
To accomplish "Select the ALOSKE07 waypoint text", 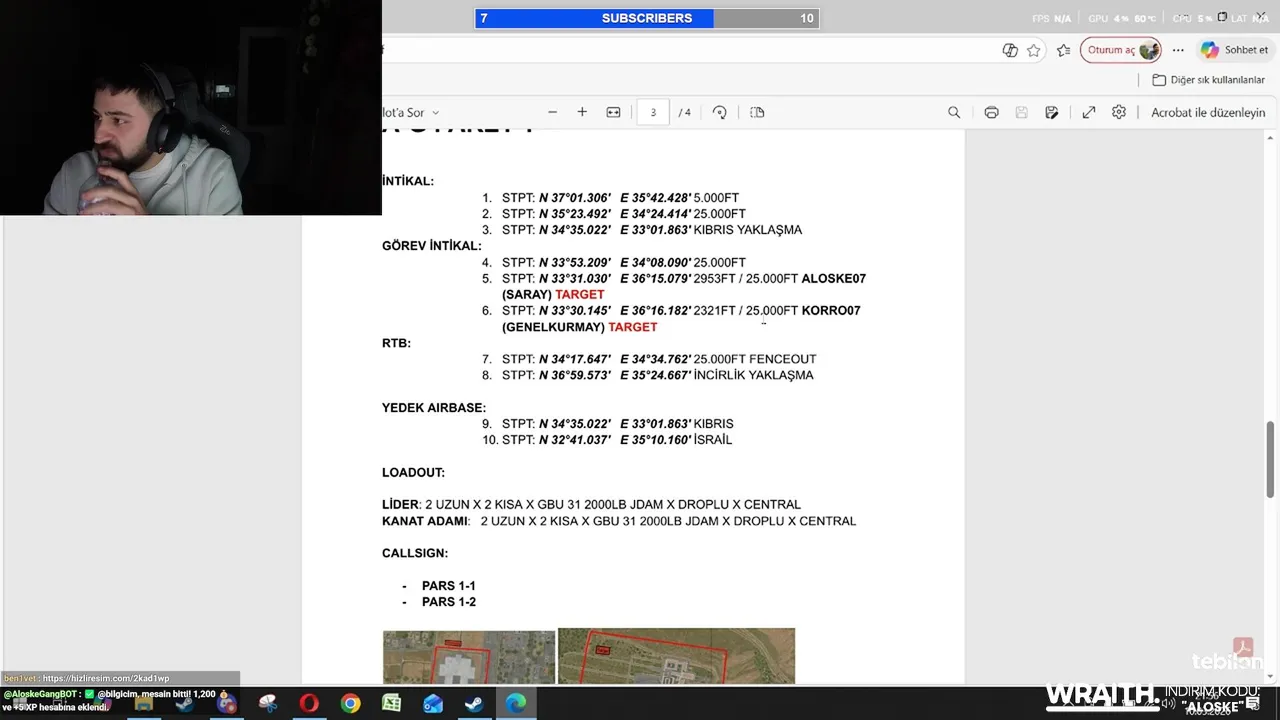I will pyautogui.click(x=834, y=279).
